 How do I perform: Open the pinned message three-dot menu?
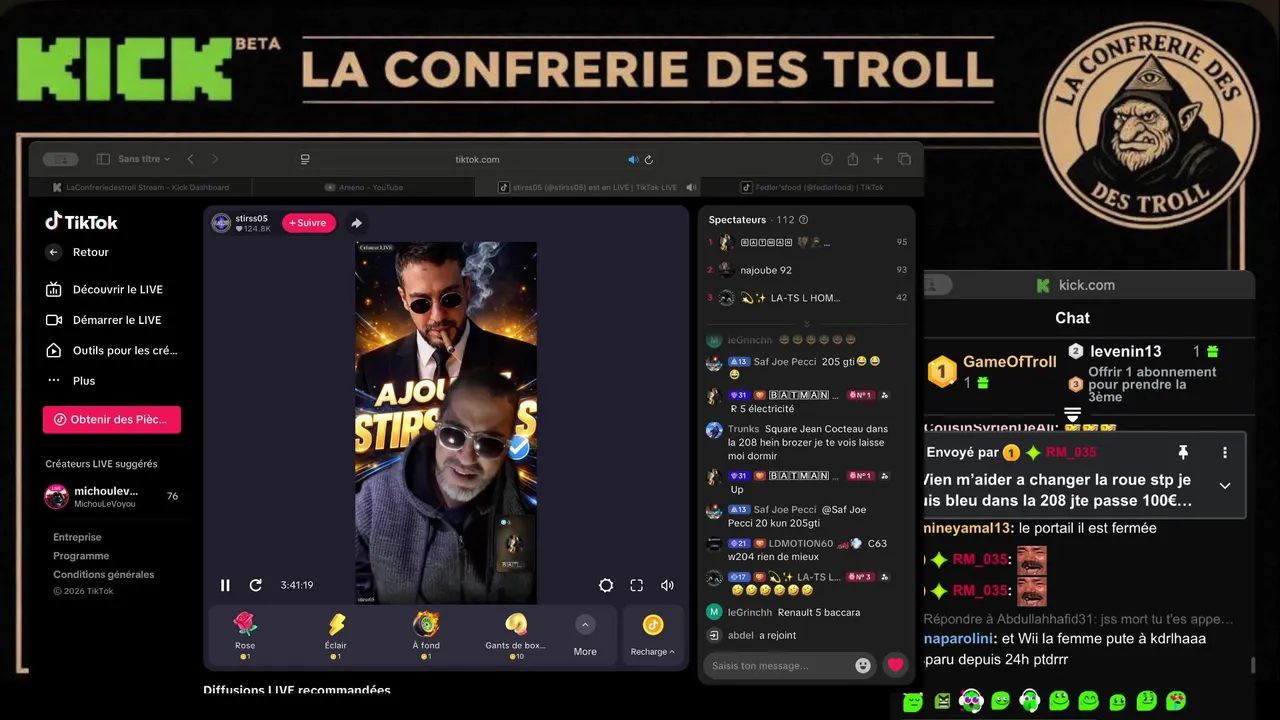click(x=1225, y=452)
